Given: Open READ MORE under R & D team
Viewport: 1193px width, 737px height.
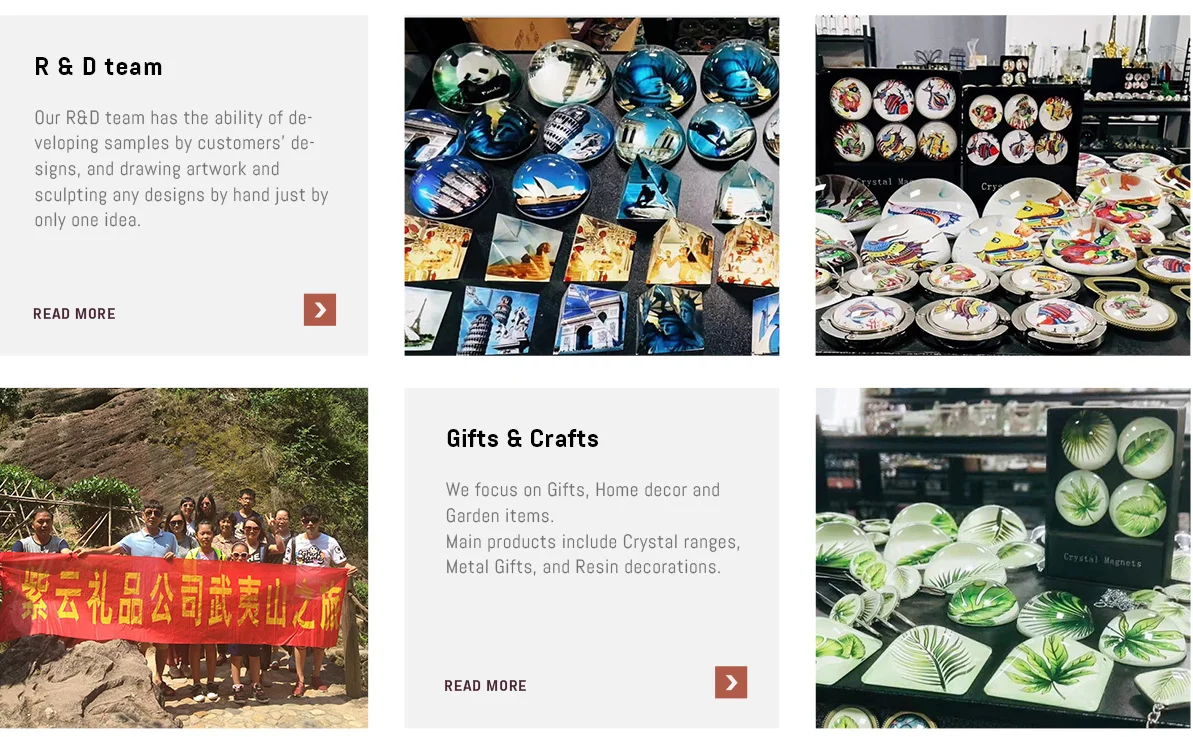Looking at the screenshot, I should point(75,313).
